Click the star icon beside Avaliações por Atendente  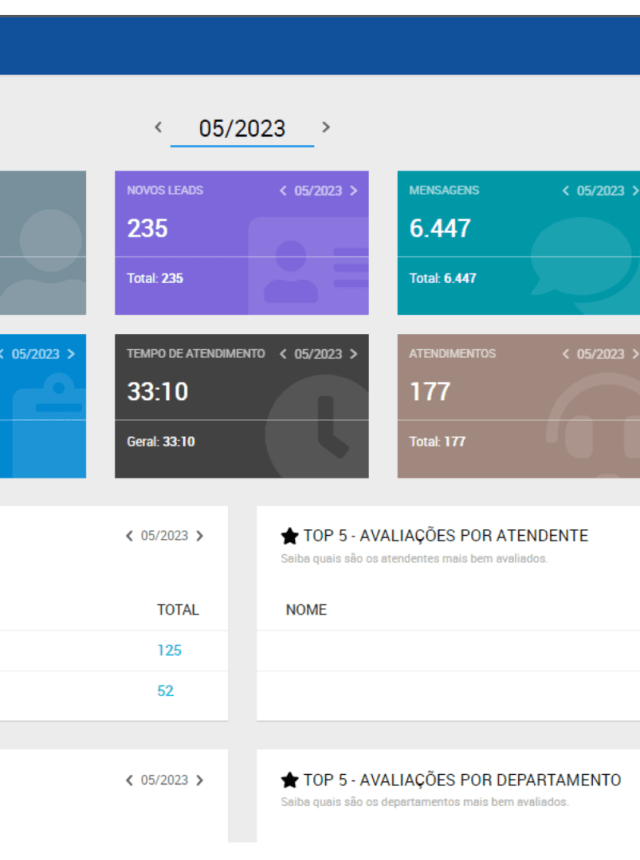(x=290, y=536)
